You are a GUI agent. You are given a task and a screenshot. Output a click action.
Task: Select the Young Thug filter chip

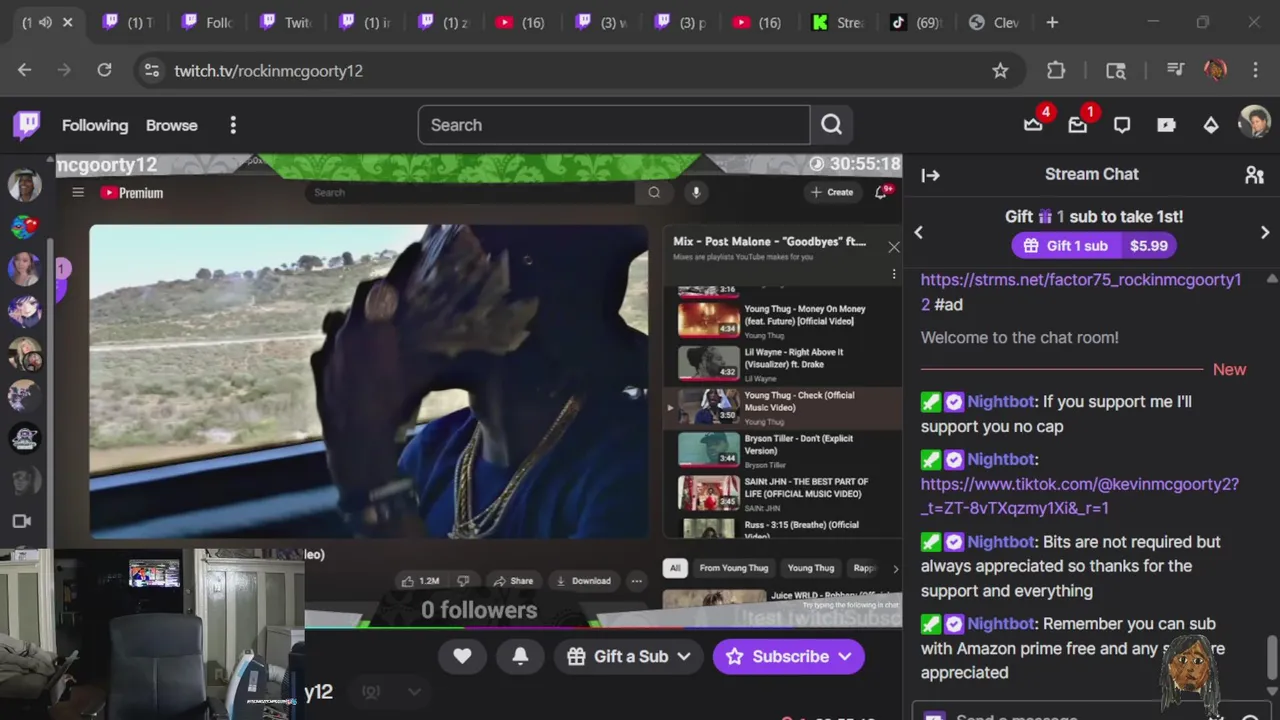[x=811, y=568]
